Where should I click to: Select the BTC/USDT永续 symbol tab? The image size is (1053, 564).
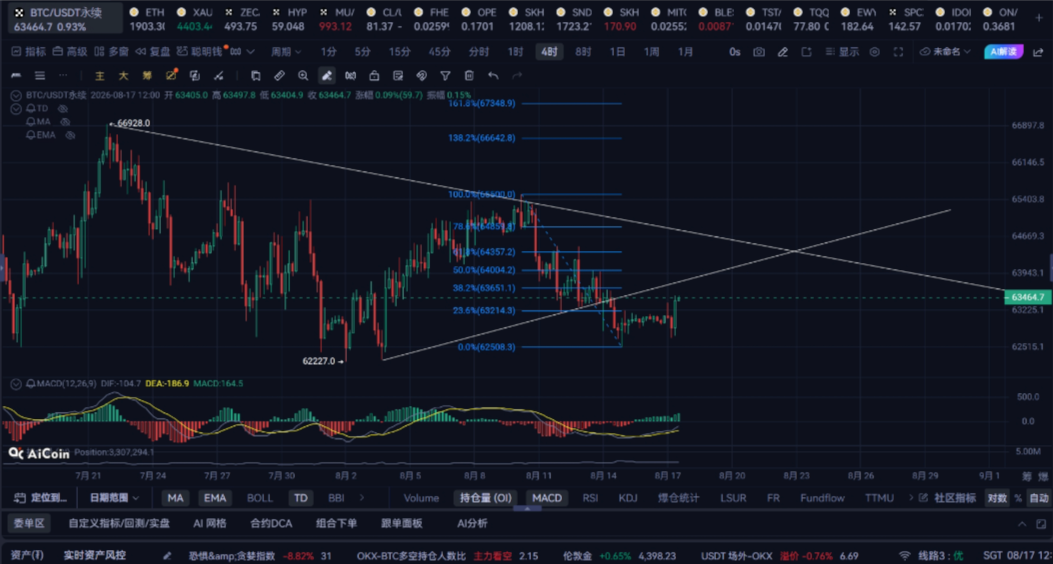[x=65, y=19]
